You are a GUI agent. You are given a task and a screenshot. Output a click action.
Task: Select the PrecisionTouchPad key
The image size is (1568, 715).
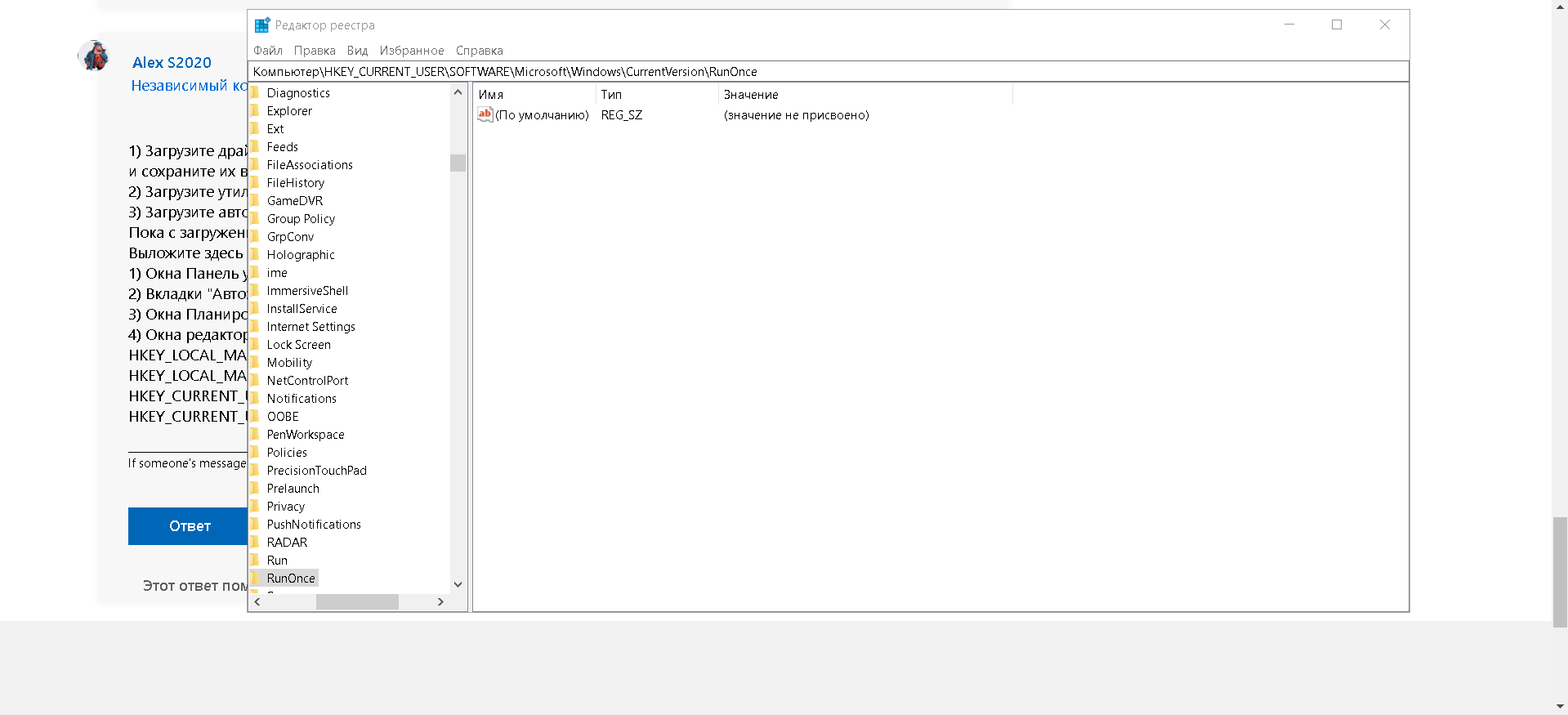[x=316, y=471]
